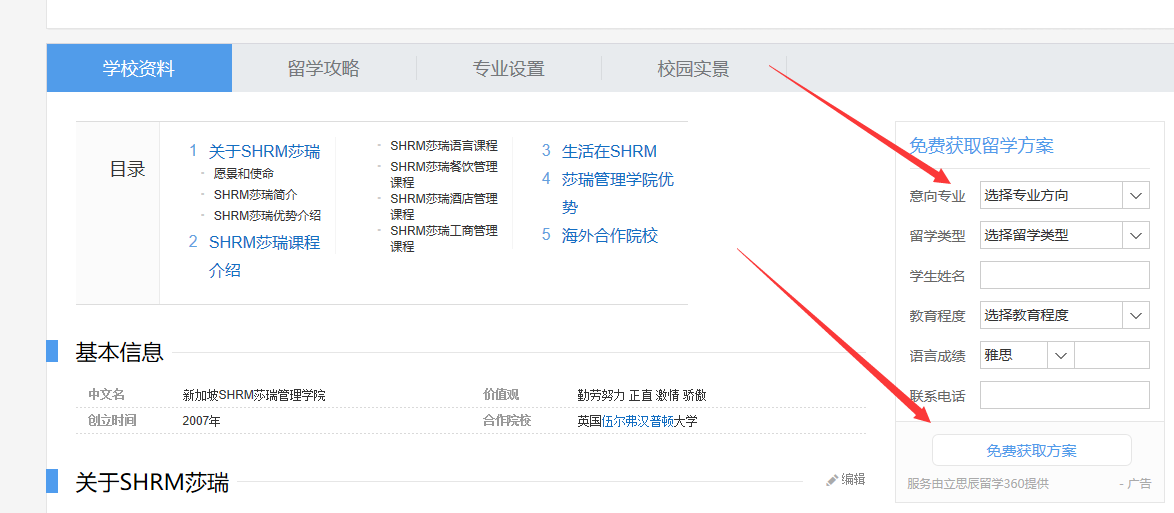Open SHRM莎瑞工商管理课程 link
1174x513 pixels.
click(444, 238)
